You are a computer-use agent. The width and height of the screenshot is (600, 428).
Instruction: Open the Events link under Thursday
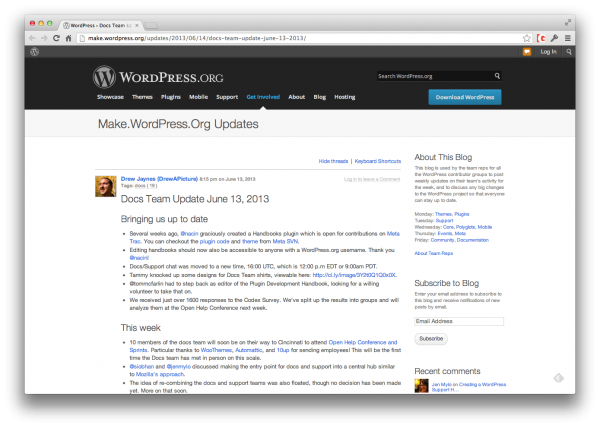pyautogui.click(x=445, y=233)
